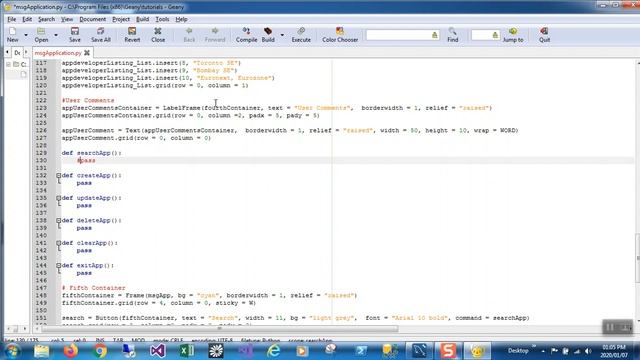Collapse the C: tree node in sidebar
The image size is (640, 360).
(8, 64)
